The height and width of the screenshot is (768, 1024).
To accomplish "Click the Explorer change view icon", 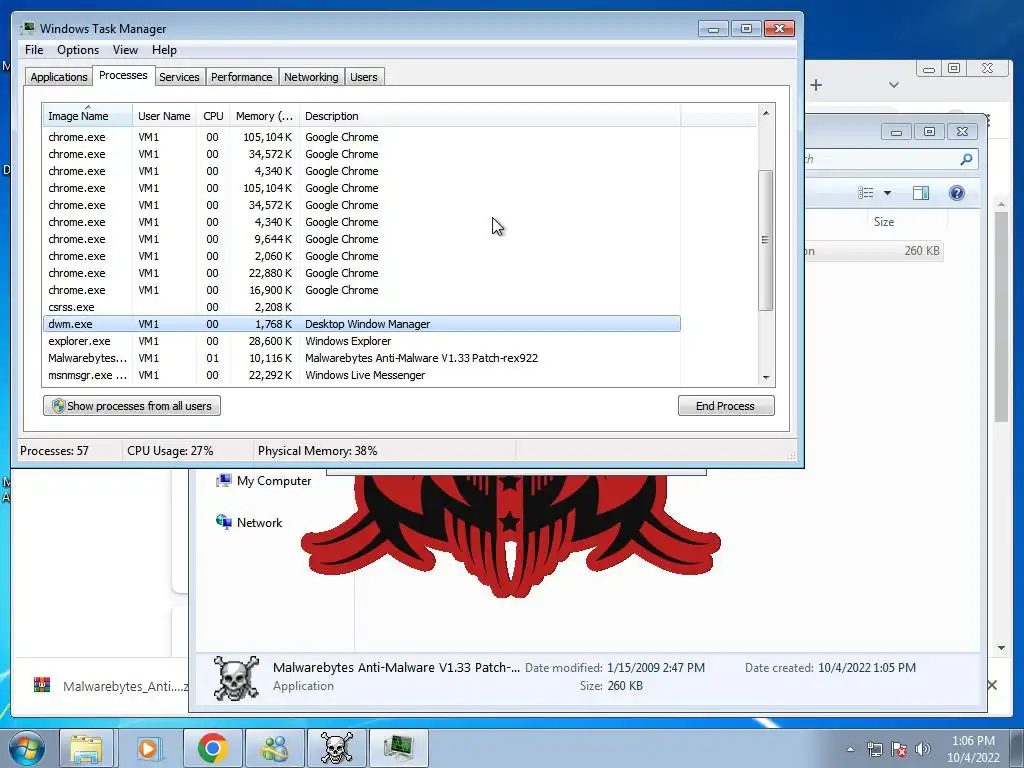I will coord(866,193).
